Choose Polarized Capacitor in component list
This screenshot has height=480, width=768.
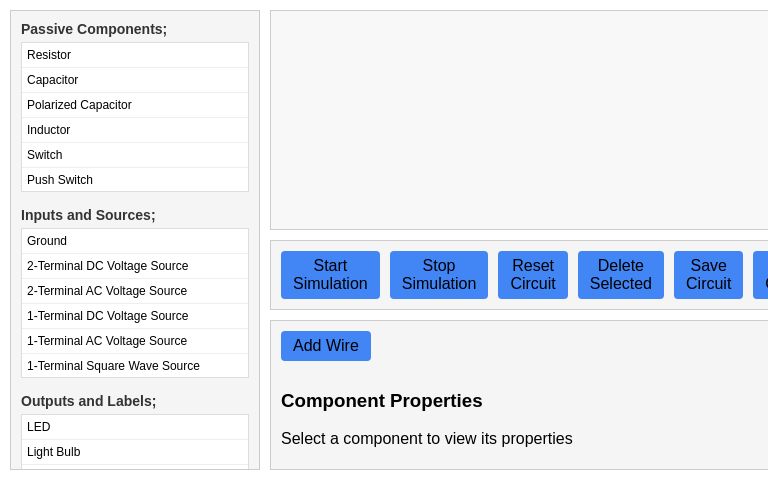[135, 105]
